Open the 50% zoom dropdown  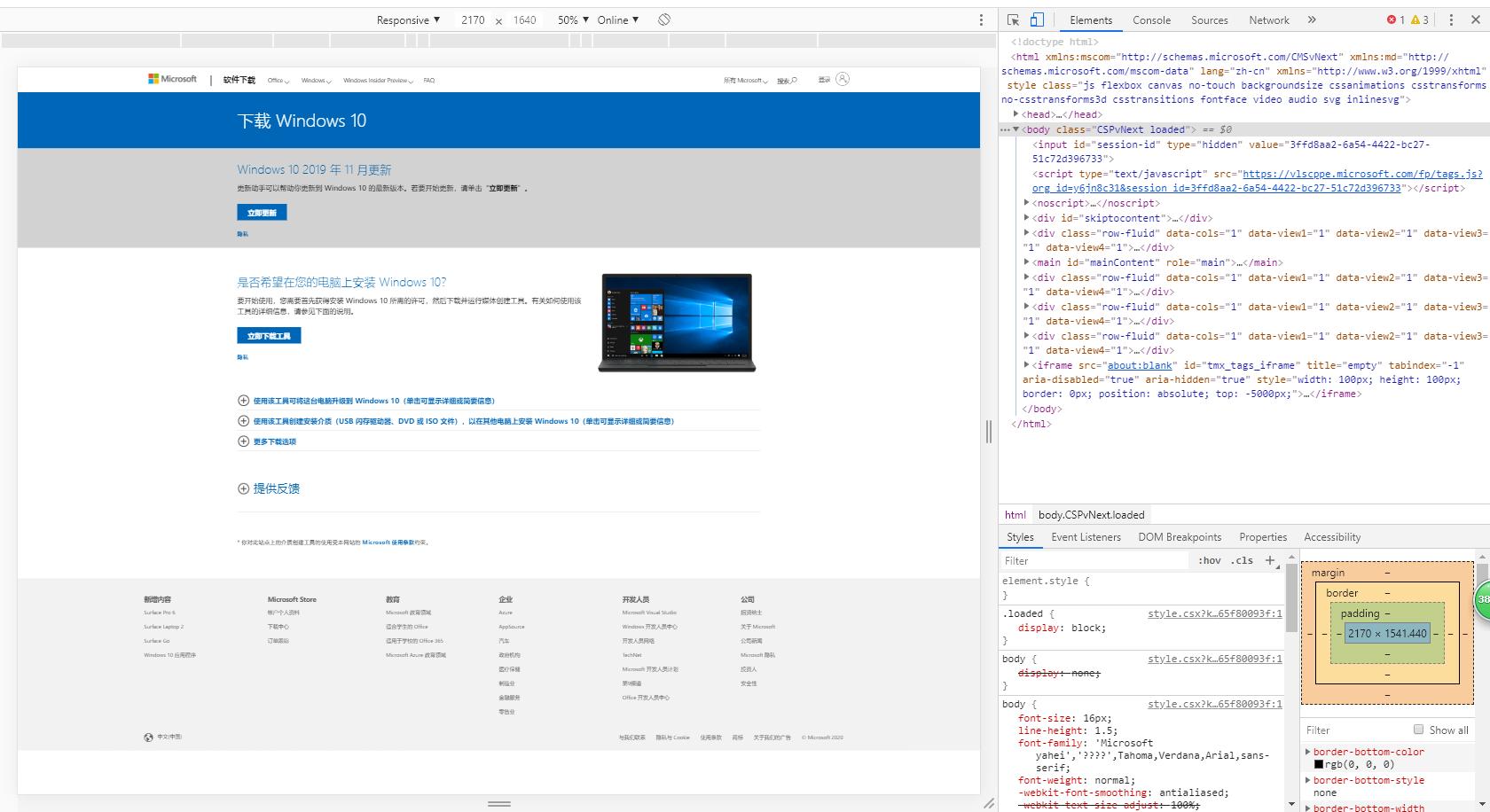point(572,20)
